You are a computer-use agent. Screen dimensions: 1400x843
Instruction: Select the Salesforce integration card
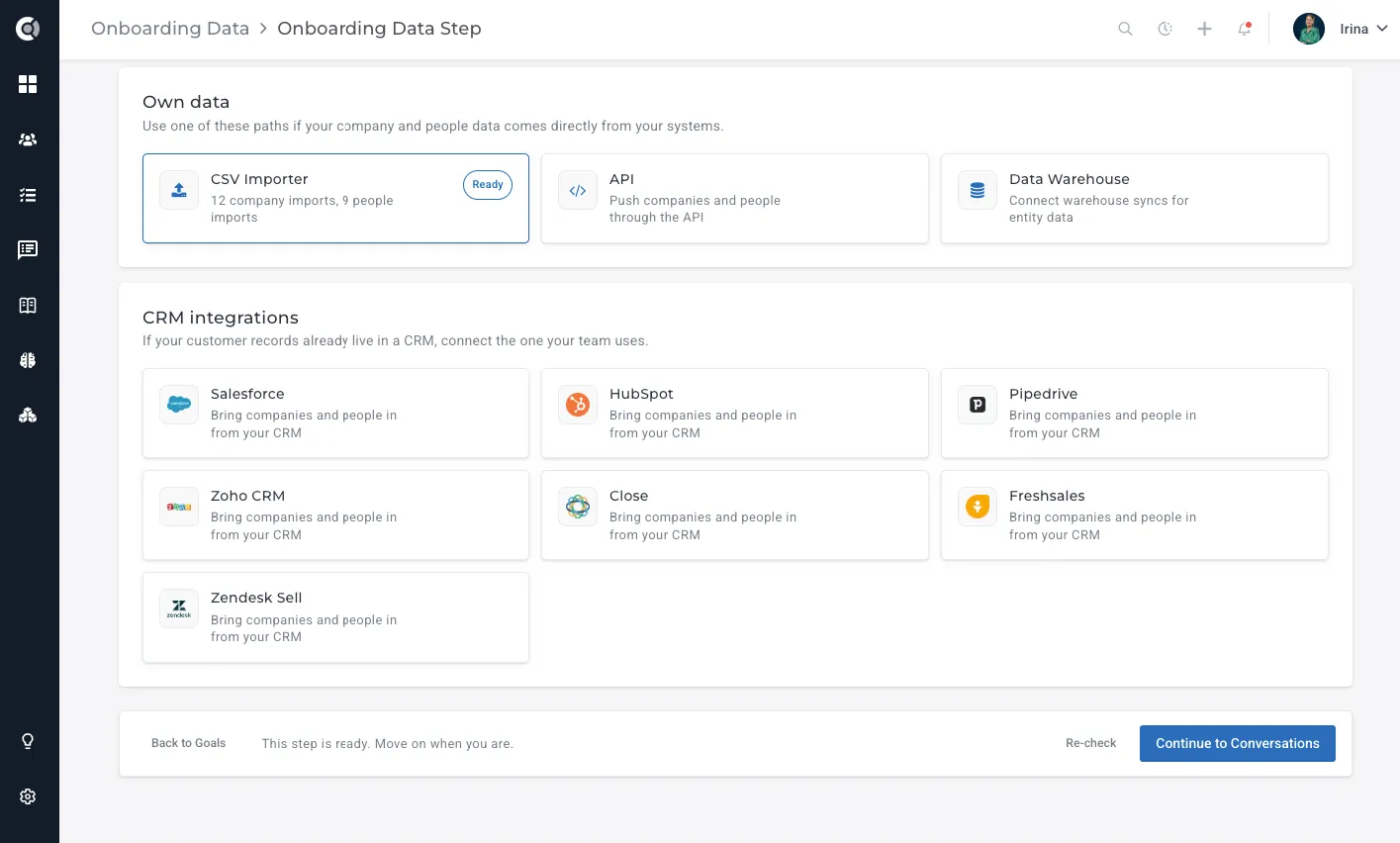335,414
